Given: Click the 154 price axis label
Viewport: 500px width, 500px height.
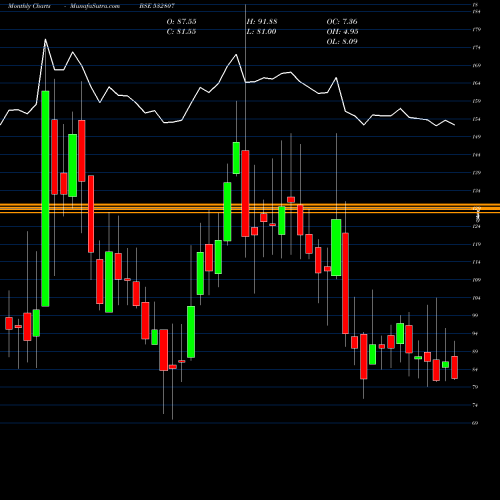Looking at the screenshot, I should 477,119.
